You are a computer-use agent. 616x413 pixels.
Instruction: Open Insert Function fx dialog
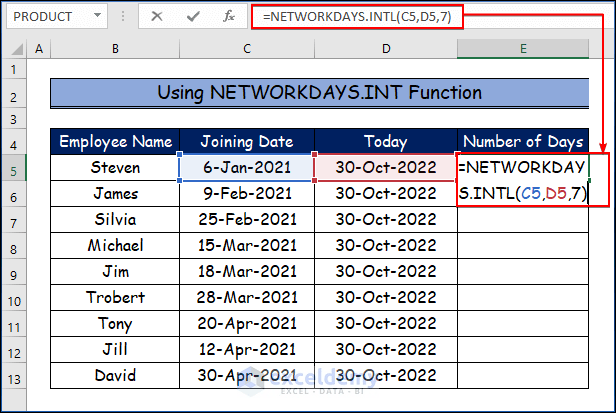(x=229, y=17)
